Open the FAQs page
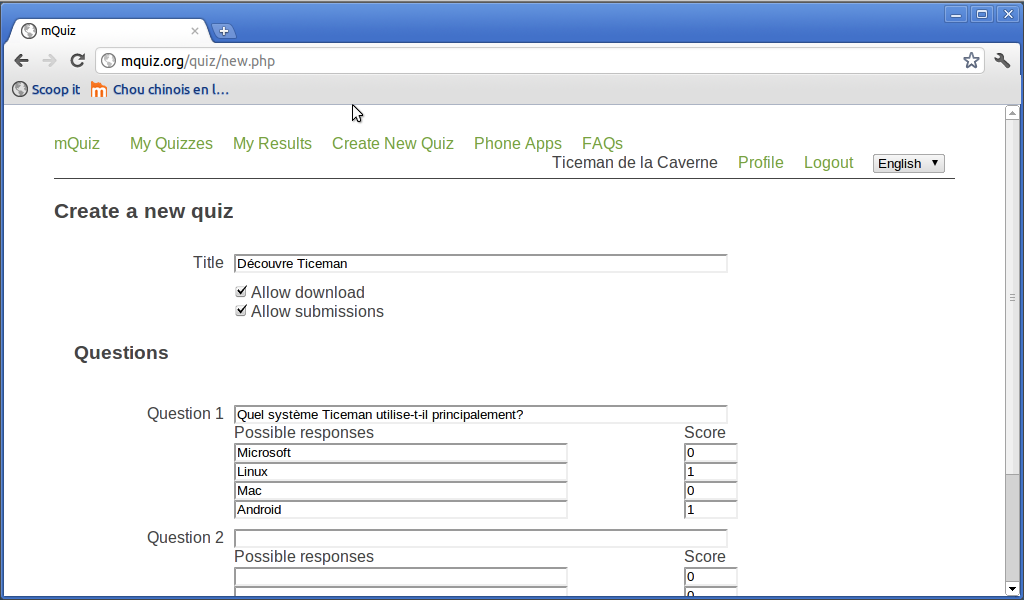 click(x=602, y=144)
